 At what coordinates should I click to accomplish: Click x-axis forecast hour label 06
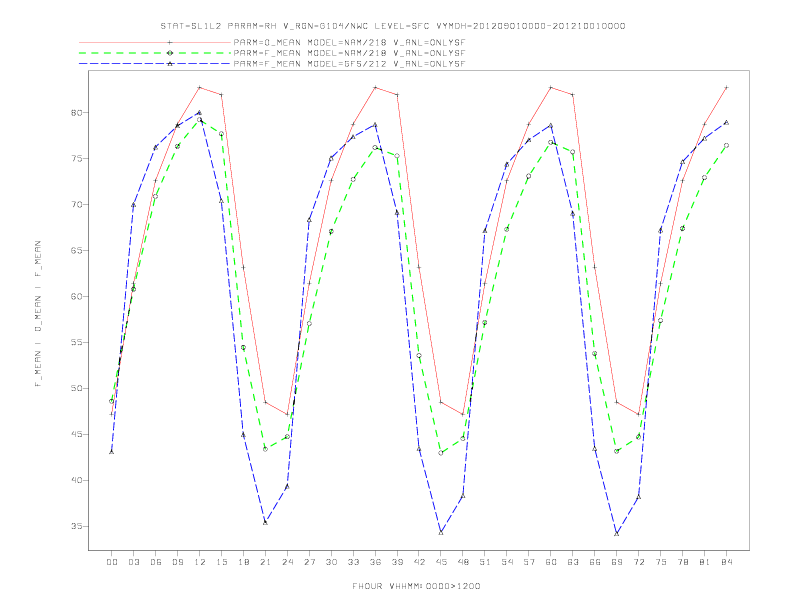click(x=156, y=562)
